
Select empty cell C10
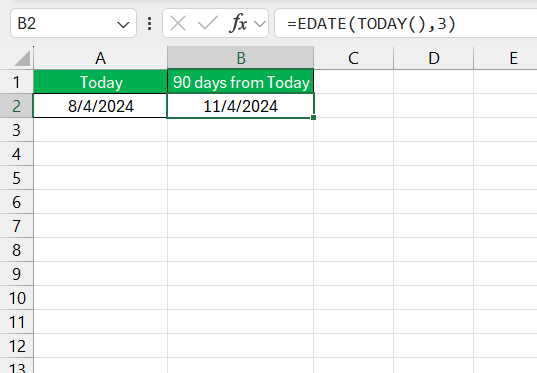[x=353, y=298]
